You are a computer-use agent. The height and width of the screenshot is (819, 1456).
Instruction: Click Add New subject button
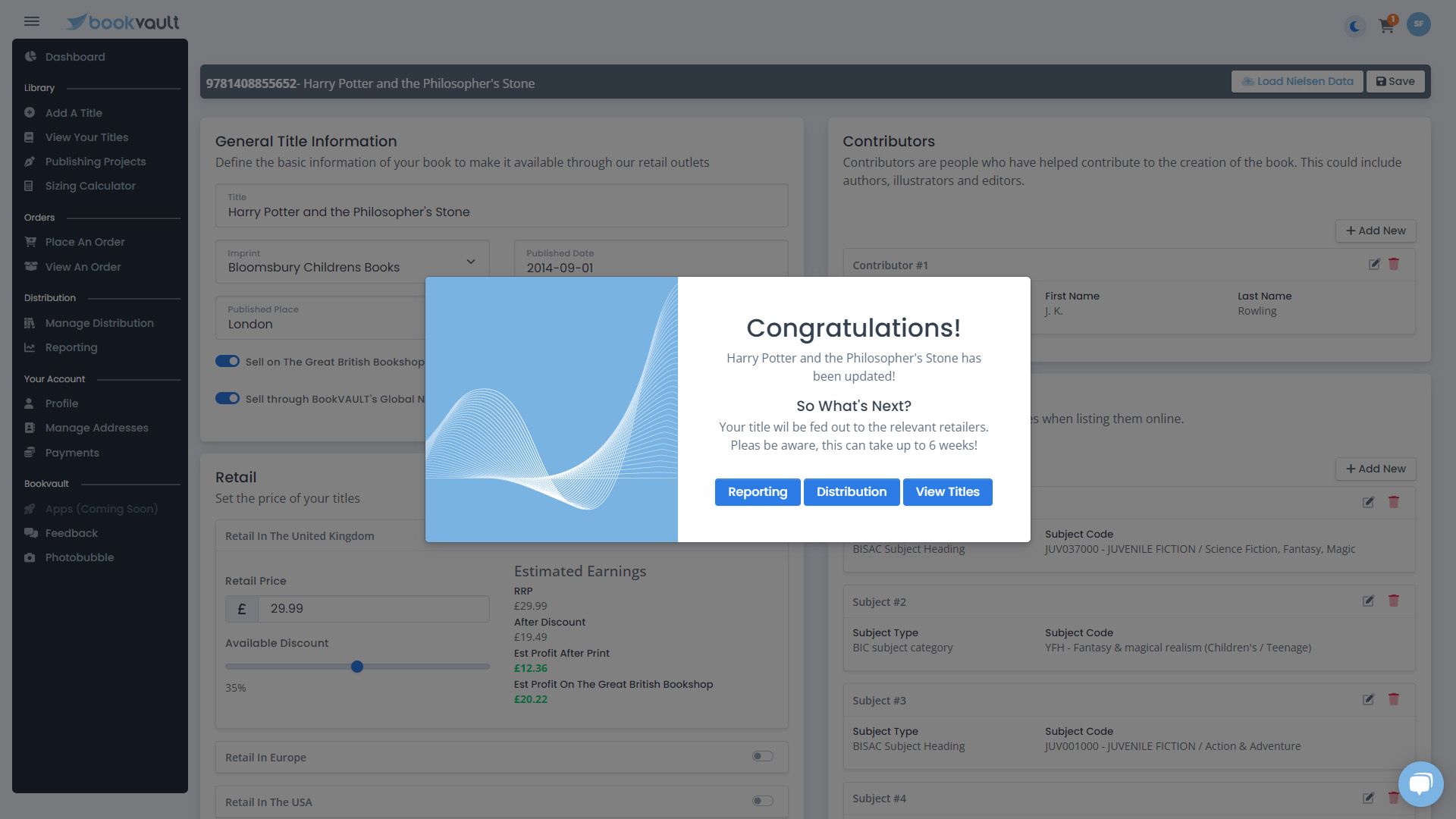(1376, 469)
